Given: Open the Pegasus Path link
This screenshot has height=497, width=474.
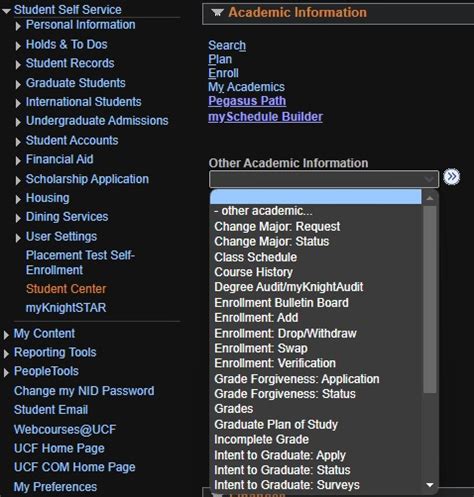Looking at the screenshot, I should (x=247, y=101).
